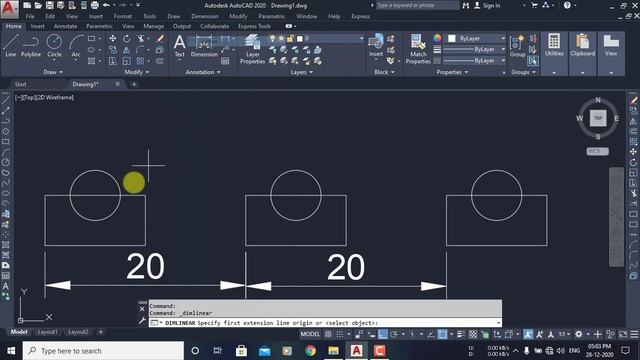
Task: Select the Polyline tool
Action: click(31, 45)
